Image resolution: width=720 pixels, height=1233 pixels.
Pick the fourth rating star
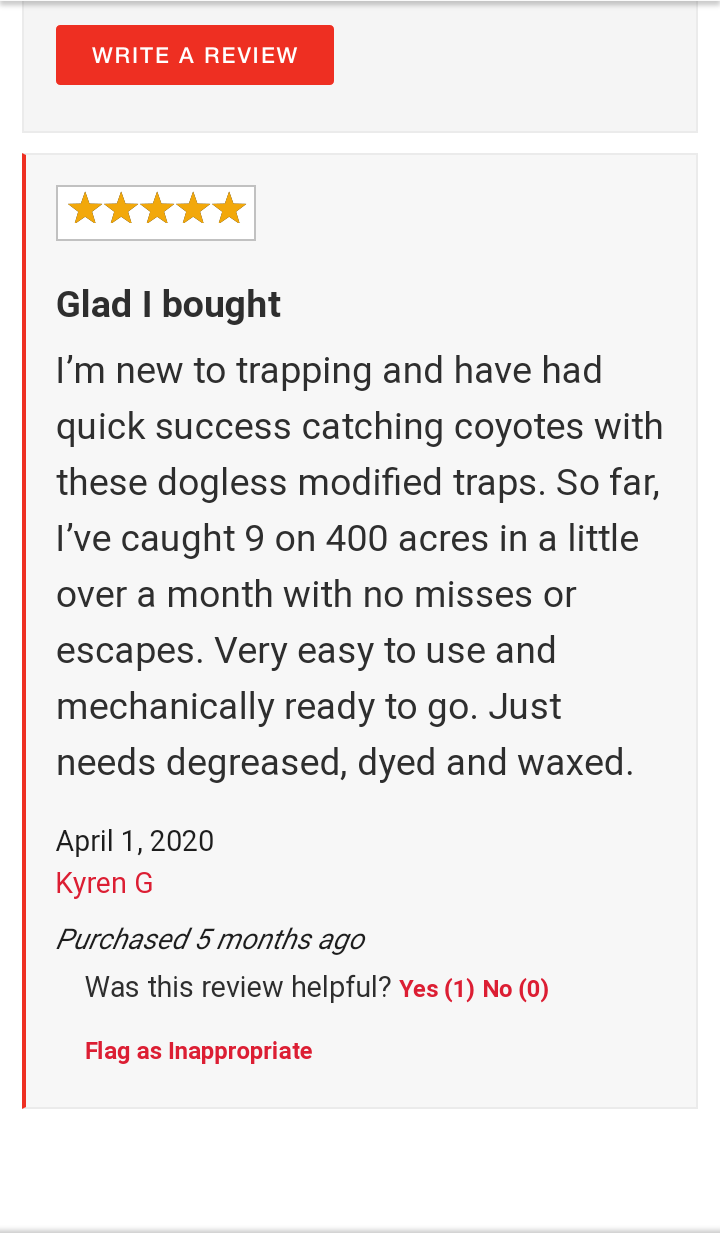pyautogui.click(x=193, y=210)
